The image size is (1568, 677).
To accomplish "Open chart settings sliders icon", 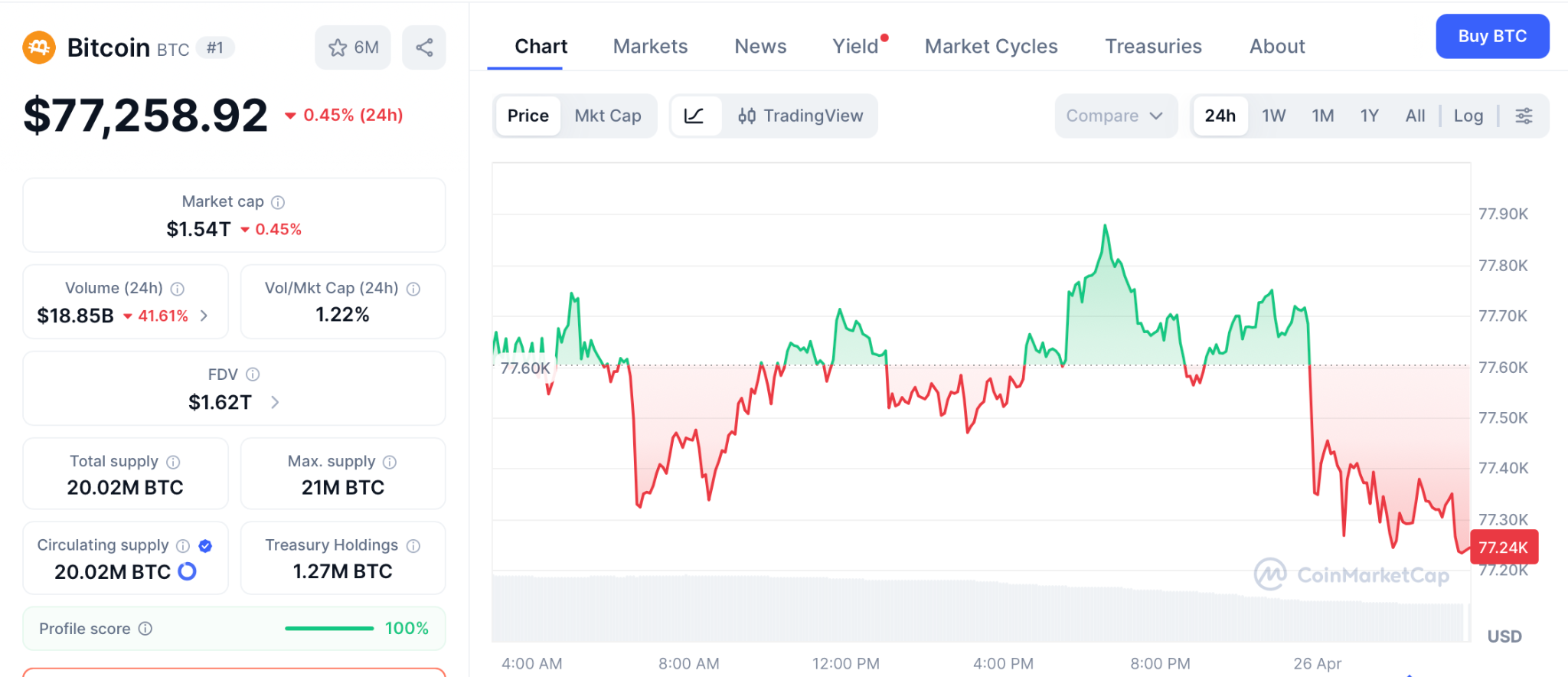I will (x=1524, y=116).
